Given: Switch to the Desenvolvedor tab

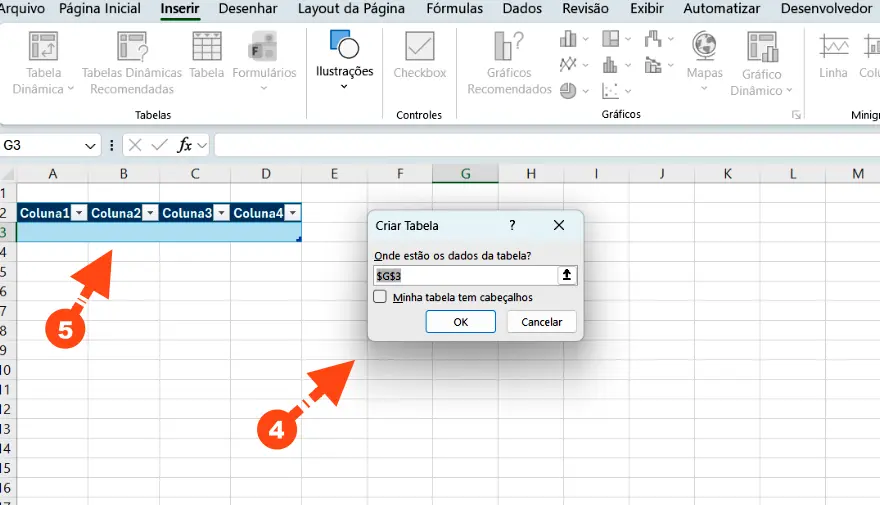Looking at the screenshot, I should coord(827,8).
